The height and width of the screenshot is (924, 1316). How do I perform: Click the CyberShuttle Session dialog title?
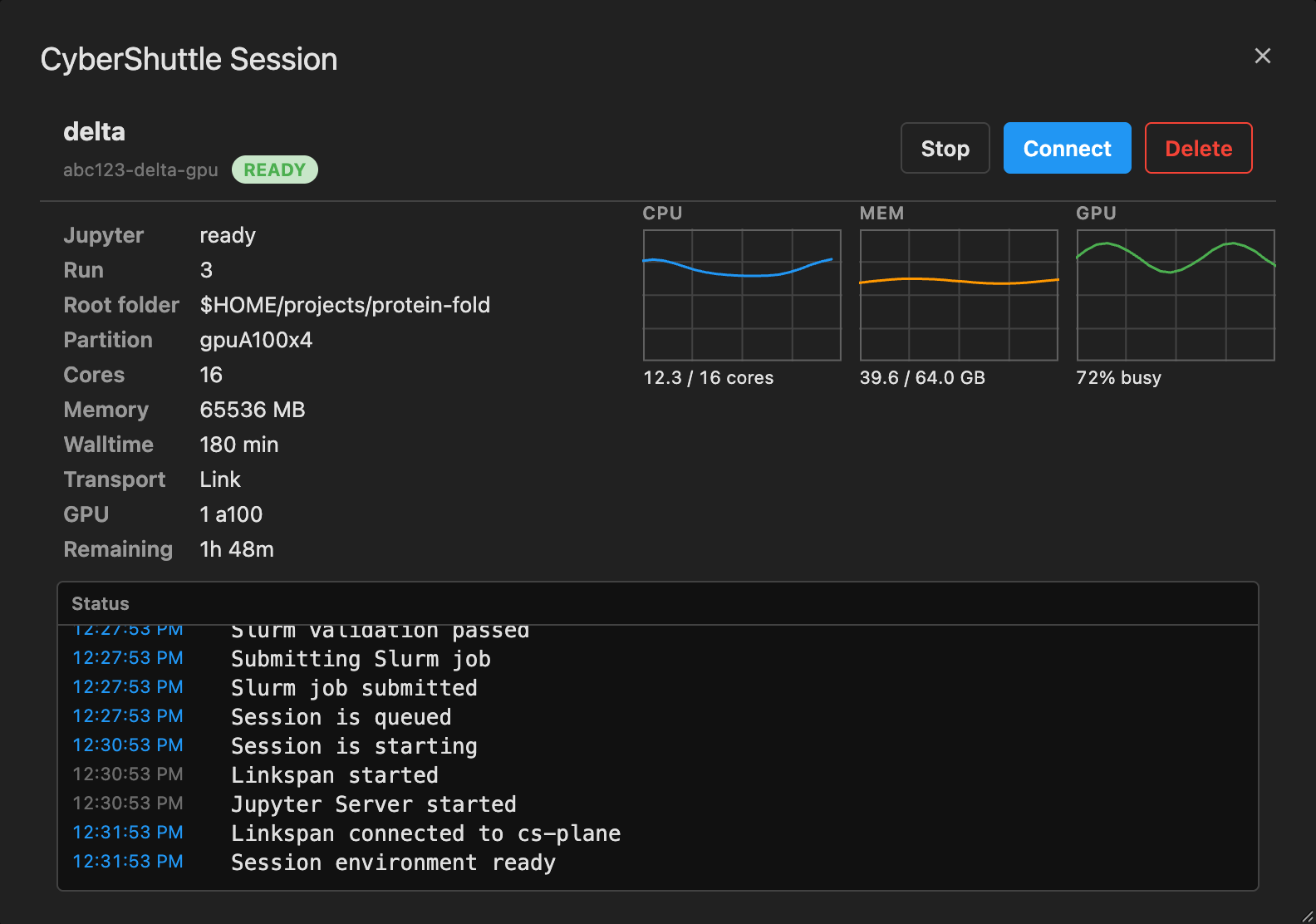click(189, 59)
